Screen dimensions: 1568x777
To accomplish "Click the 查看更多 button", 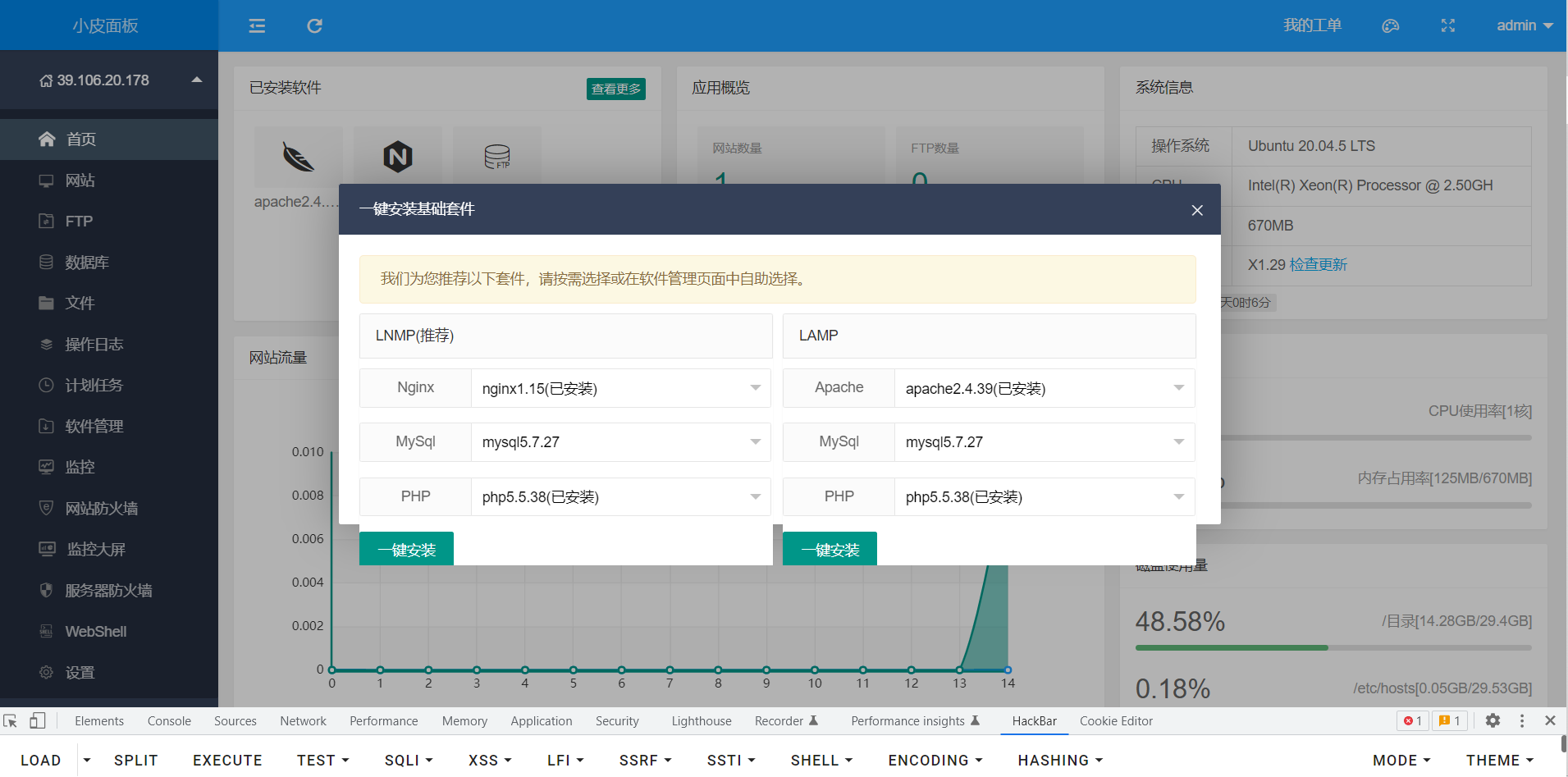I will [616, 89].
